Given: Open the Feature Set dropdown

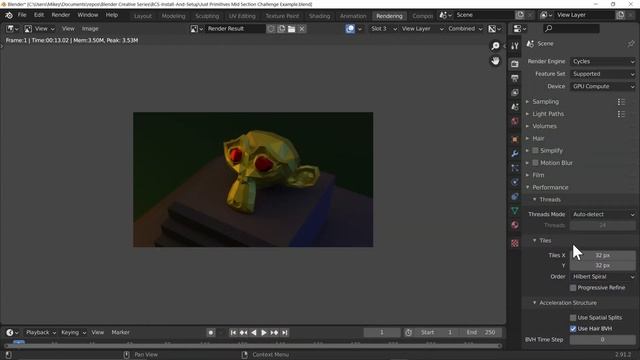Looking at the screenshot, I should [x=603, y=74].
